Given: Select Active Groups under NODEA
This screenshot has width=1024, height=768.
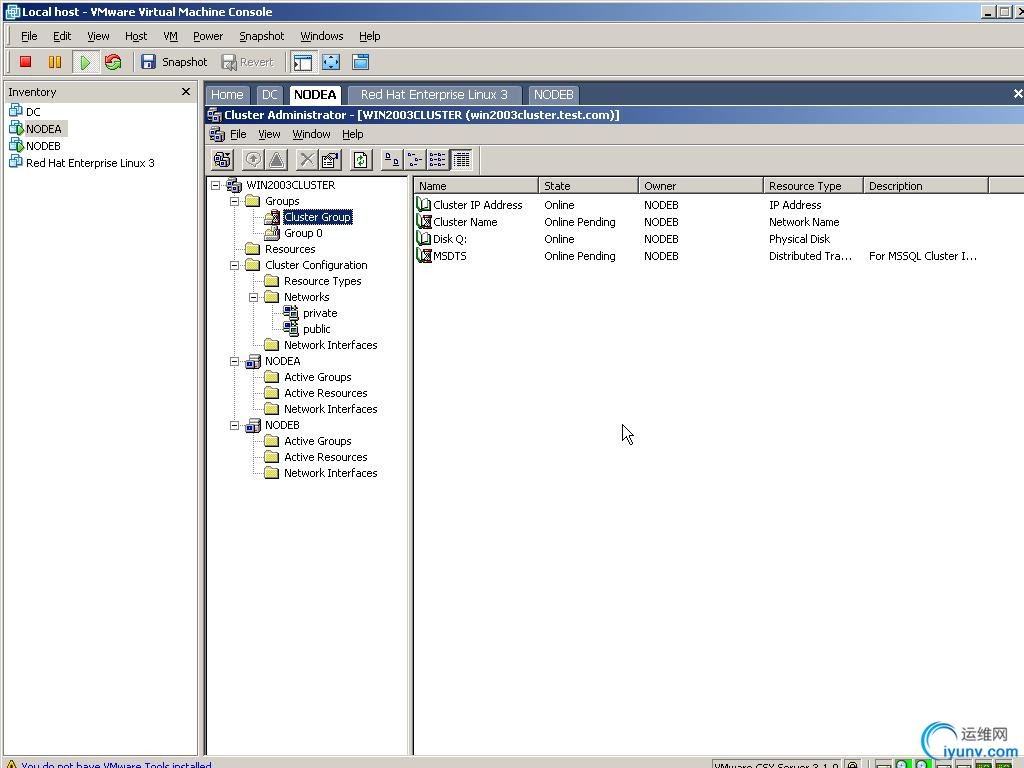Looking at the screenshot, I should point(317,377).
